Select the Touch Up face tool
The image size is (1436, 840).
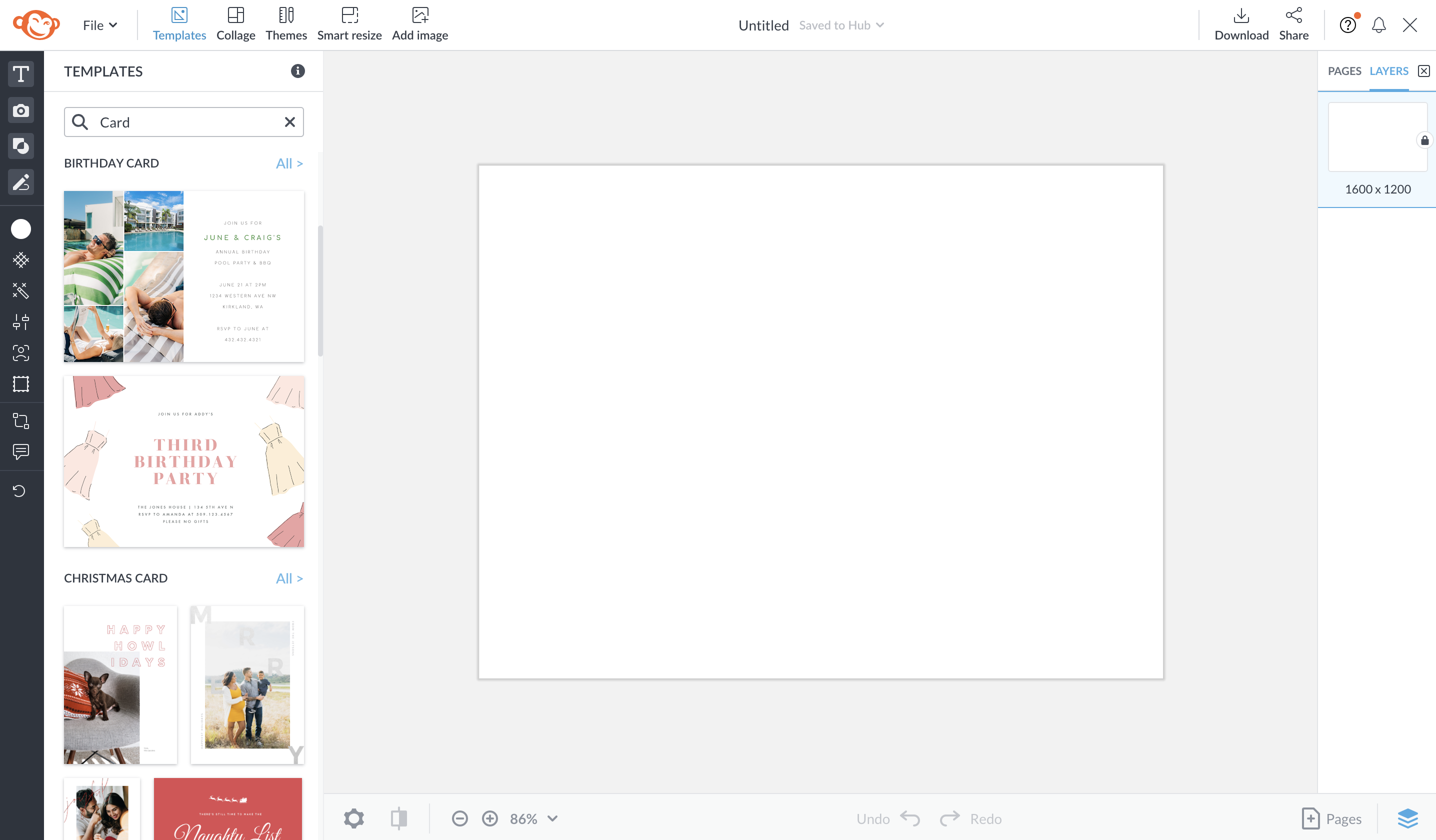tap(21, 353)
